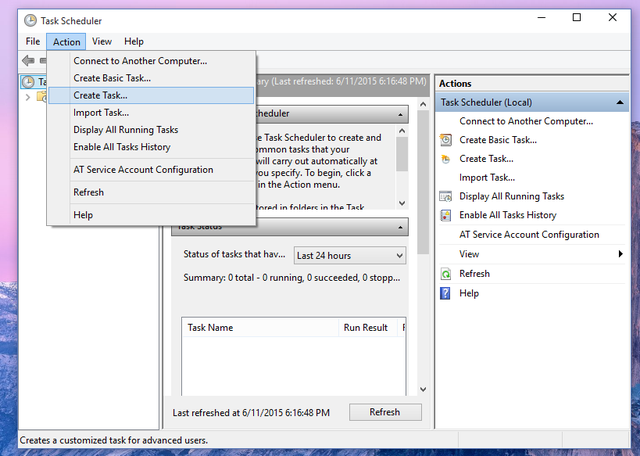Click the Display All Running Tasks icon

point(446,197)
